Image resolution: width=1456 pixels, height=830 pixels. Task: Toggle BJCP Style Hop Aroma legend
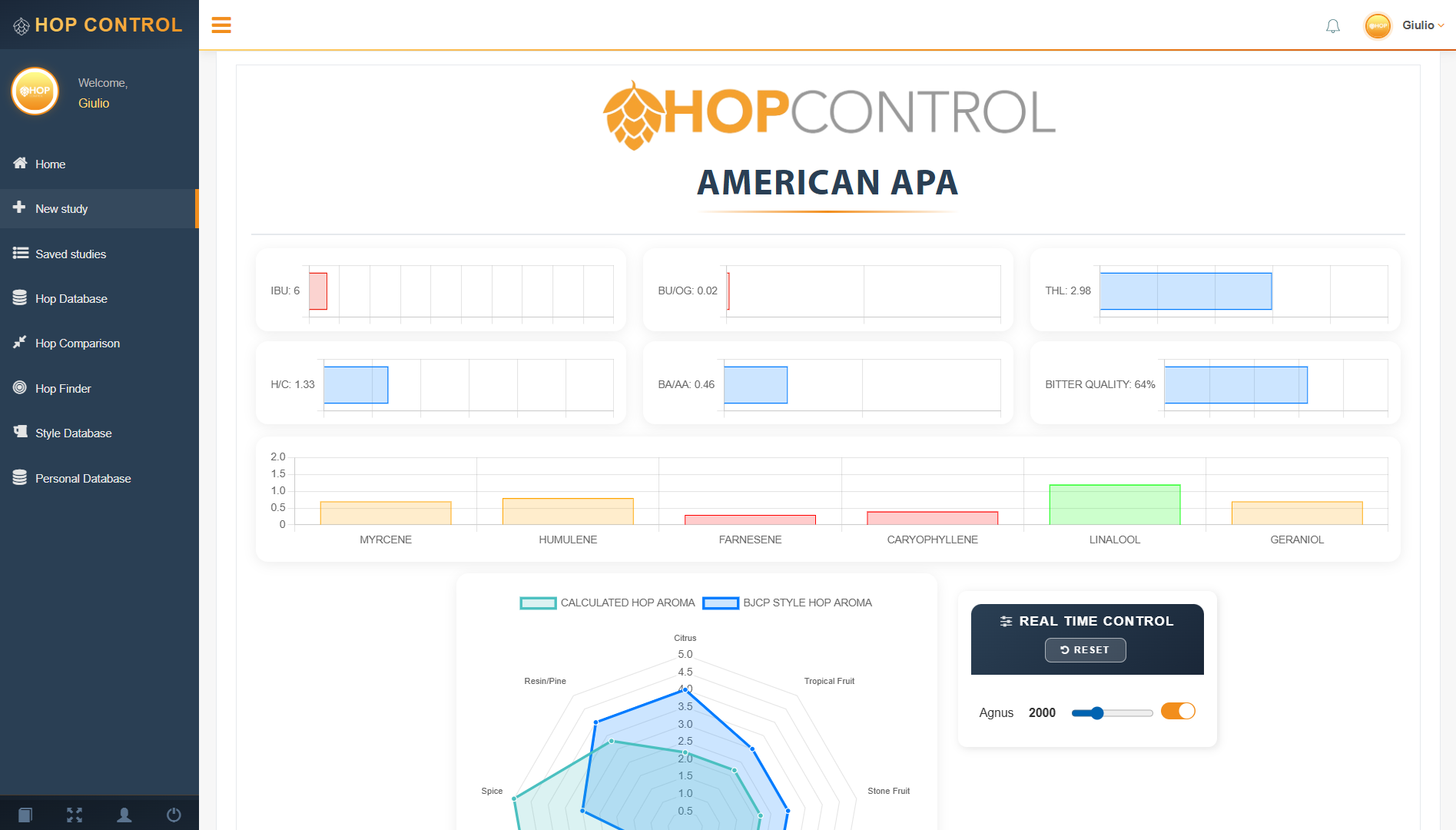point(787,603)
